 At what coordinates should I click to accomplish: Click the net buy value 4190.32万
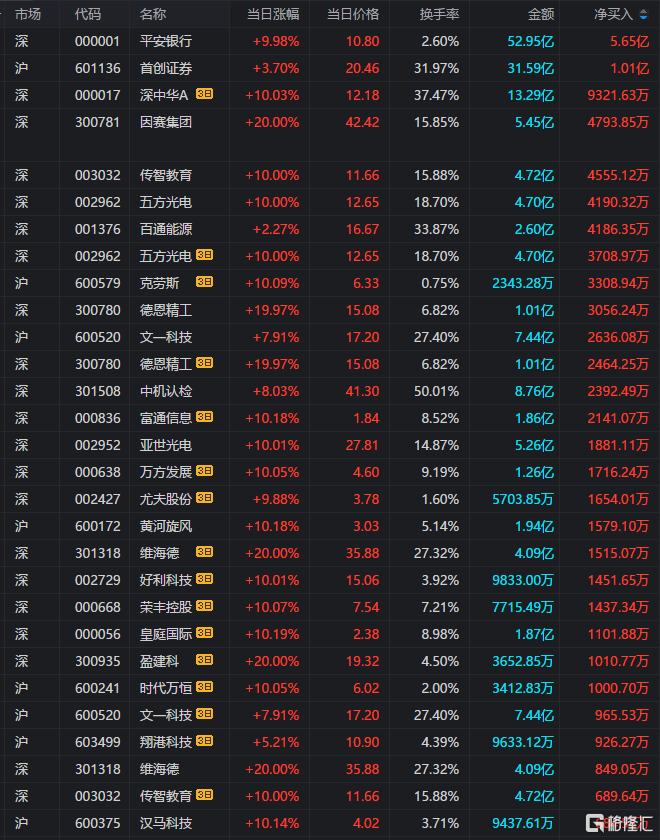[x=618, y=202]
